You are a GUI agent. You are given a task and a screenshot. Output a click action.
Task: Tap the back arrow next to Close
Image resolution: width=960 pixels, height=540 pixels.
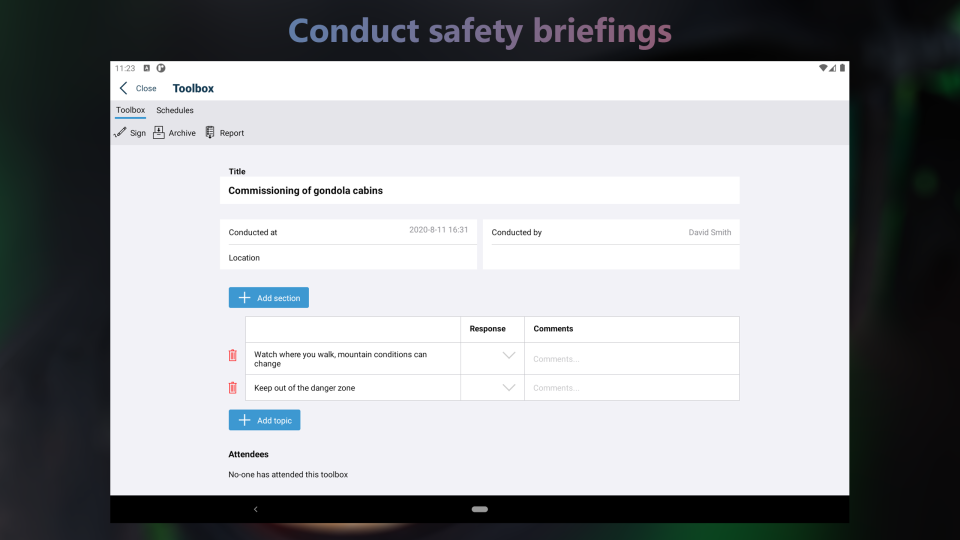click(x=124, y=88)
